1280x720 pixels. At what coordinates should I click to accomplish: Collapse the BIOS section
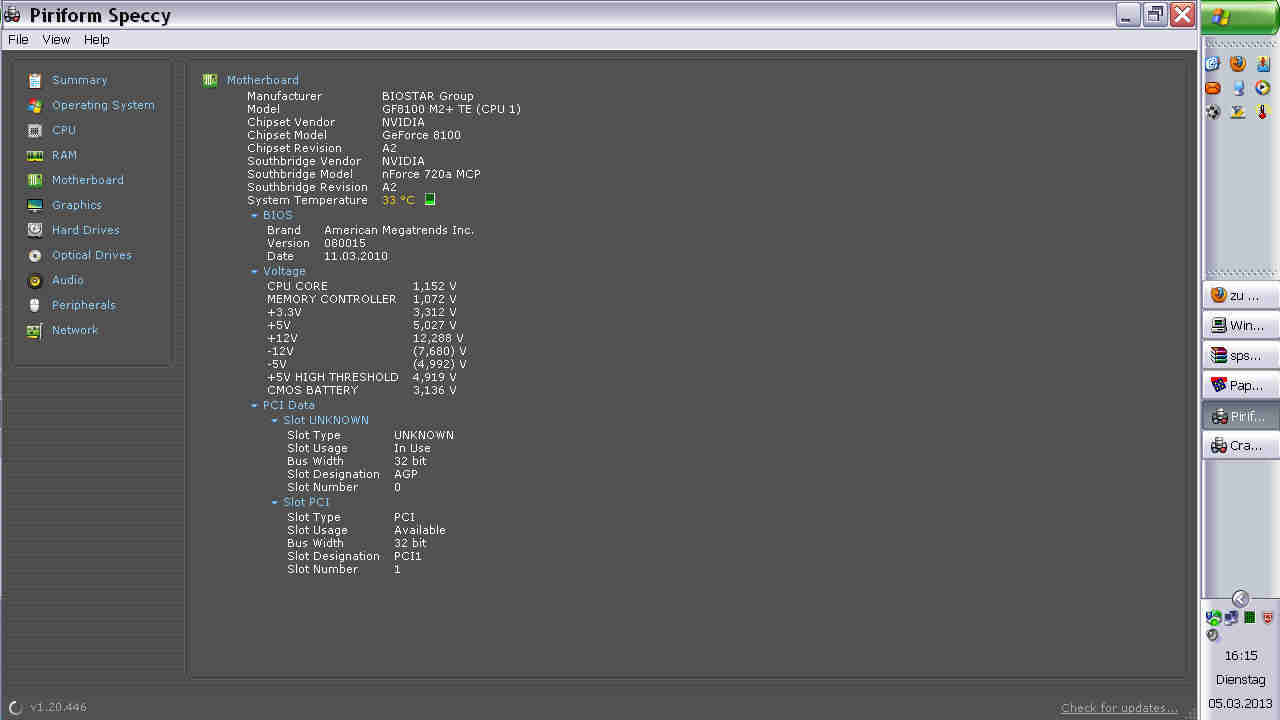click(254, 215)
